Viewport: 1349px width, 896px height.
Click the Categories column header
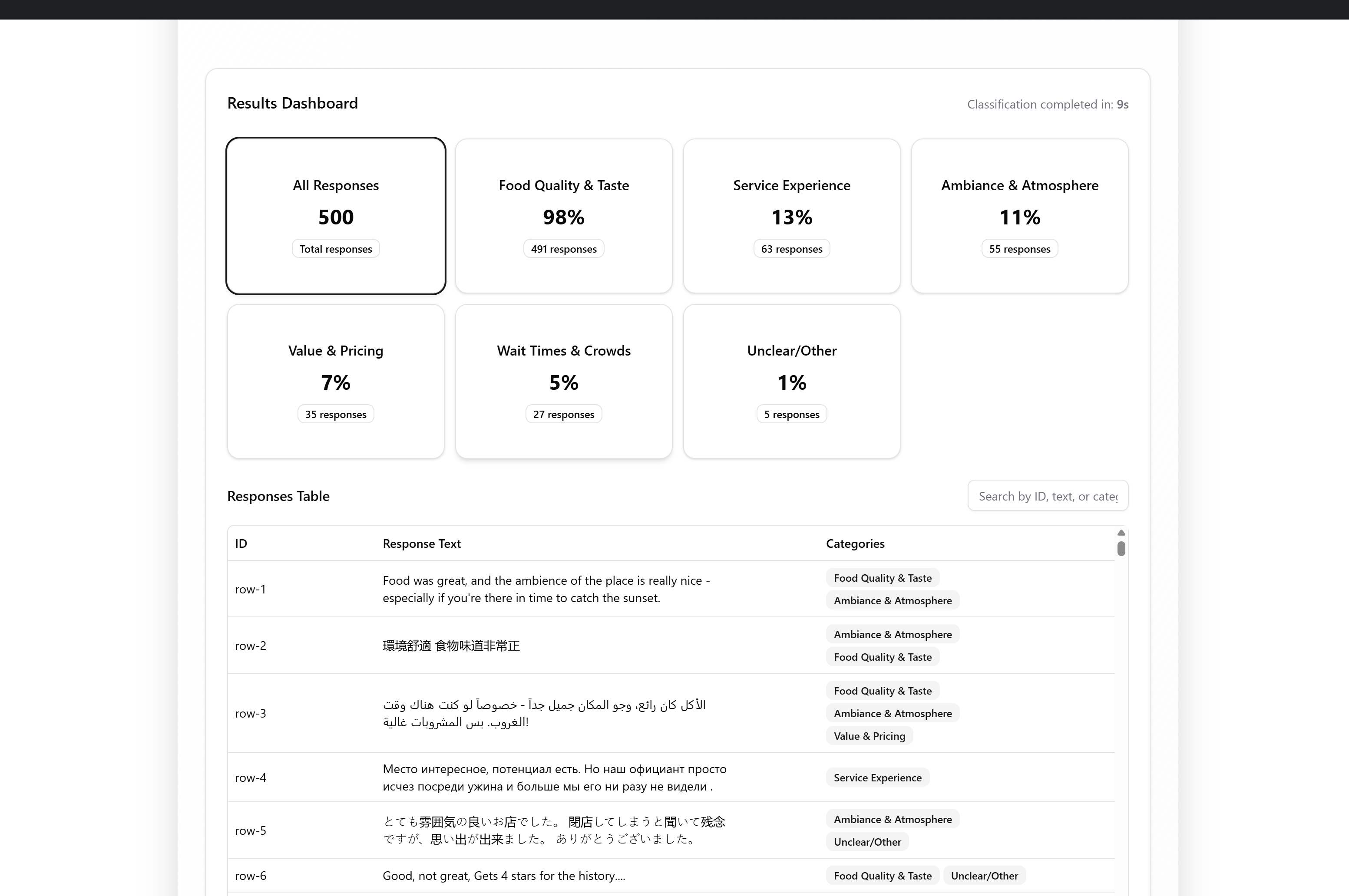click(855, 544)
